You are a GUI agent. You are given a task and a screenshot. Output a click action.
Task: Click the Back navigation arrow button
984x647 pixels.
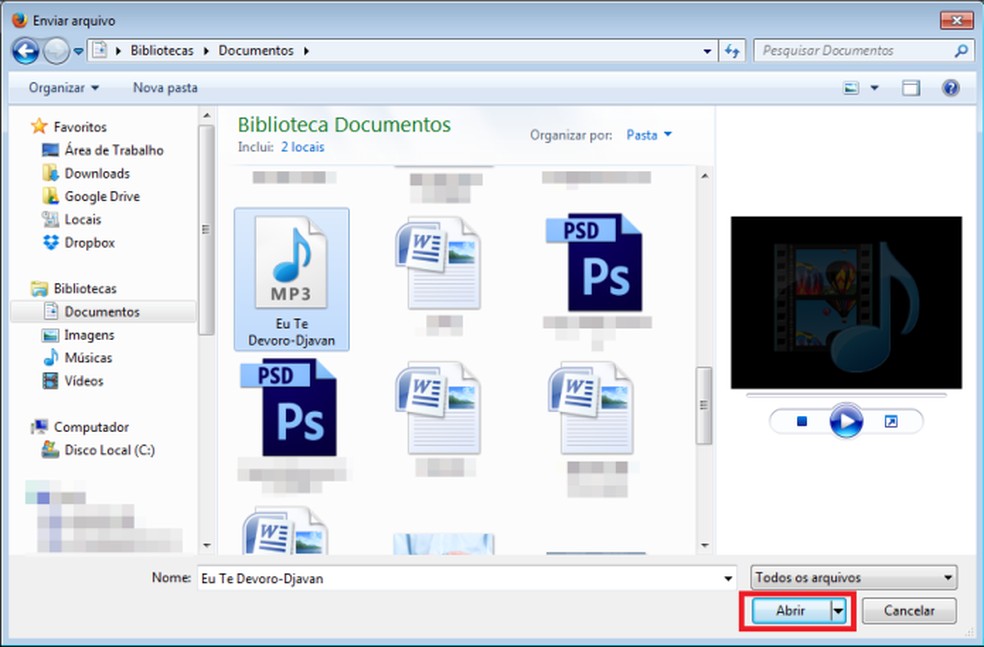26,50
